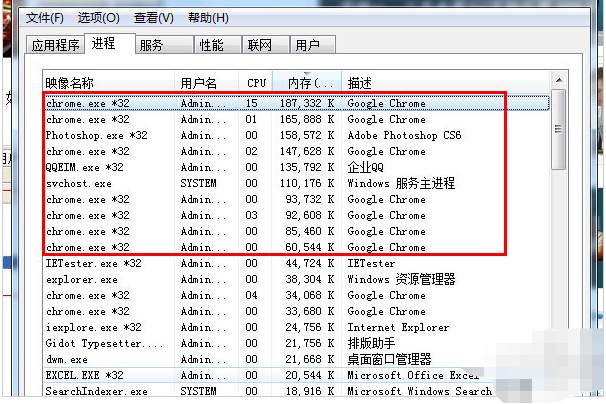The width and height of the screenshot is (606, 404).
Task: Click the 135,792 K memory value
Action: click(307, 167)
